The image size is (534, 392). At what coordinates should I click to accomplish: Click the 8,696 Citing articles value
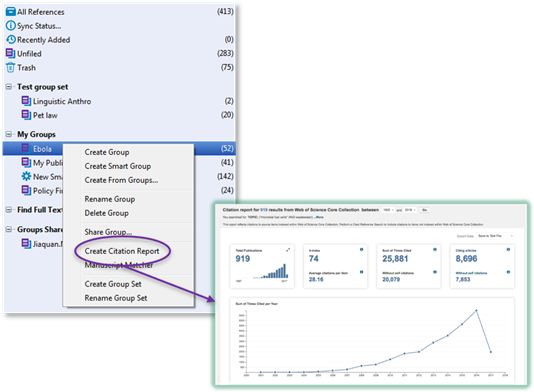pyautogui.click(x=466, y=258)
